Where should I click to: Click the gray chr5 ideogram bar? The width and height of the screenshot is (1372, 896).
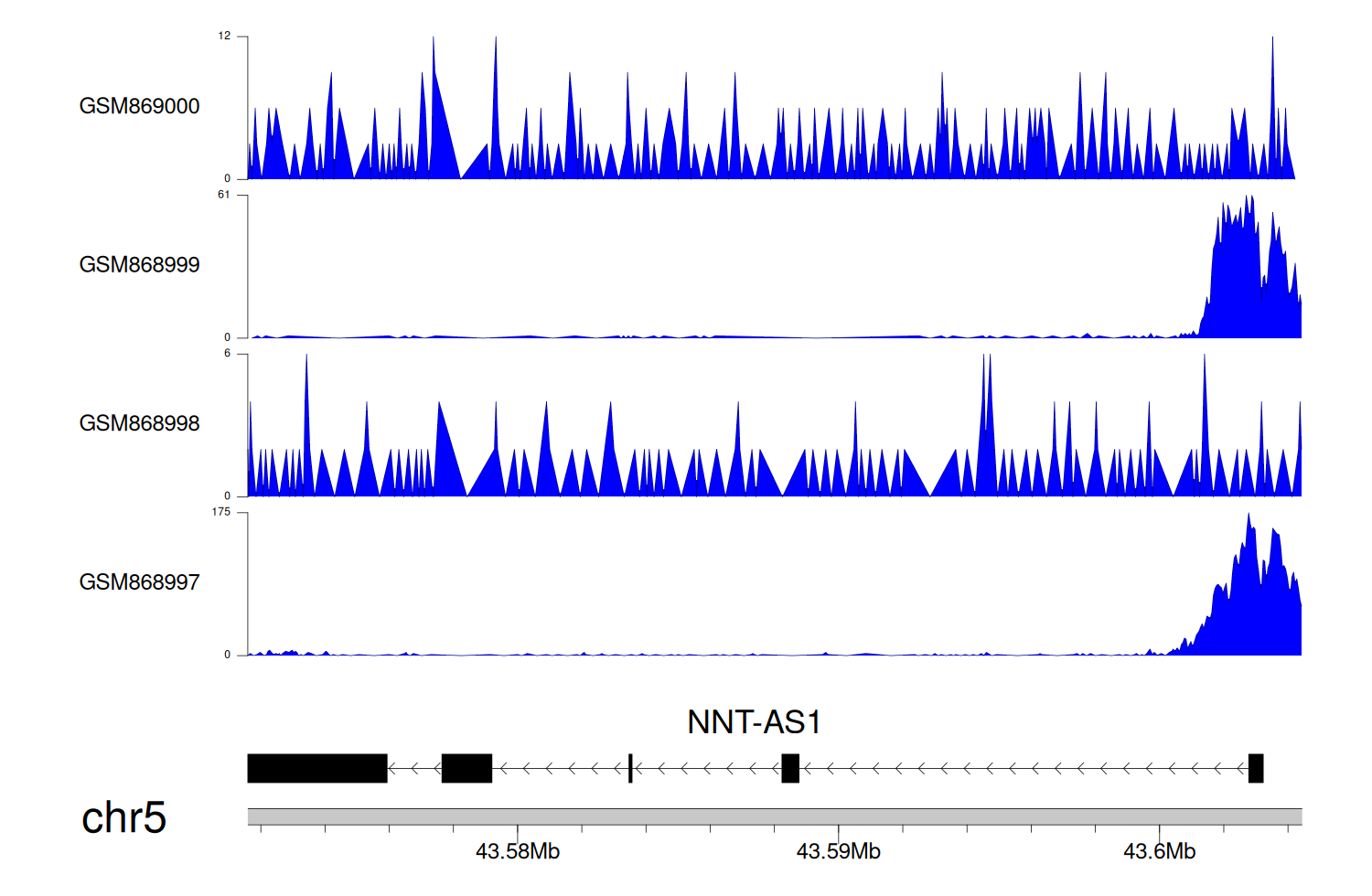point(774,816)
